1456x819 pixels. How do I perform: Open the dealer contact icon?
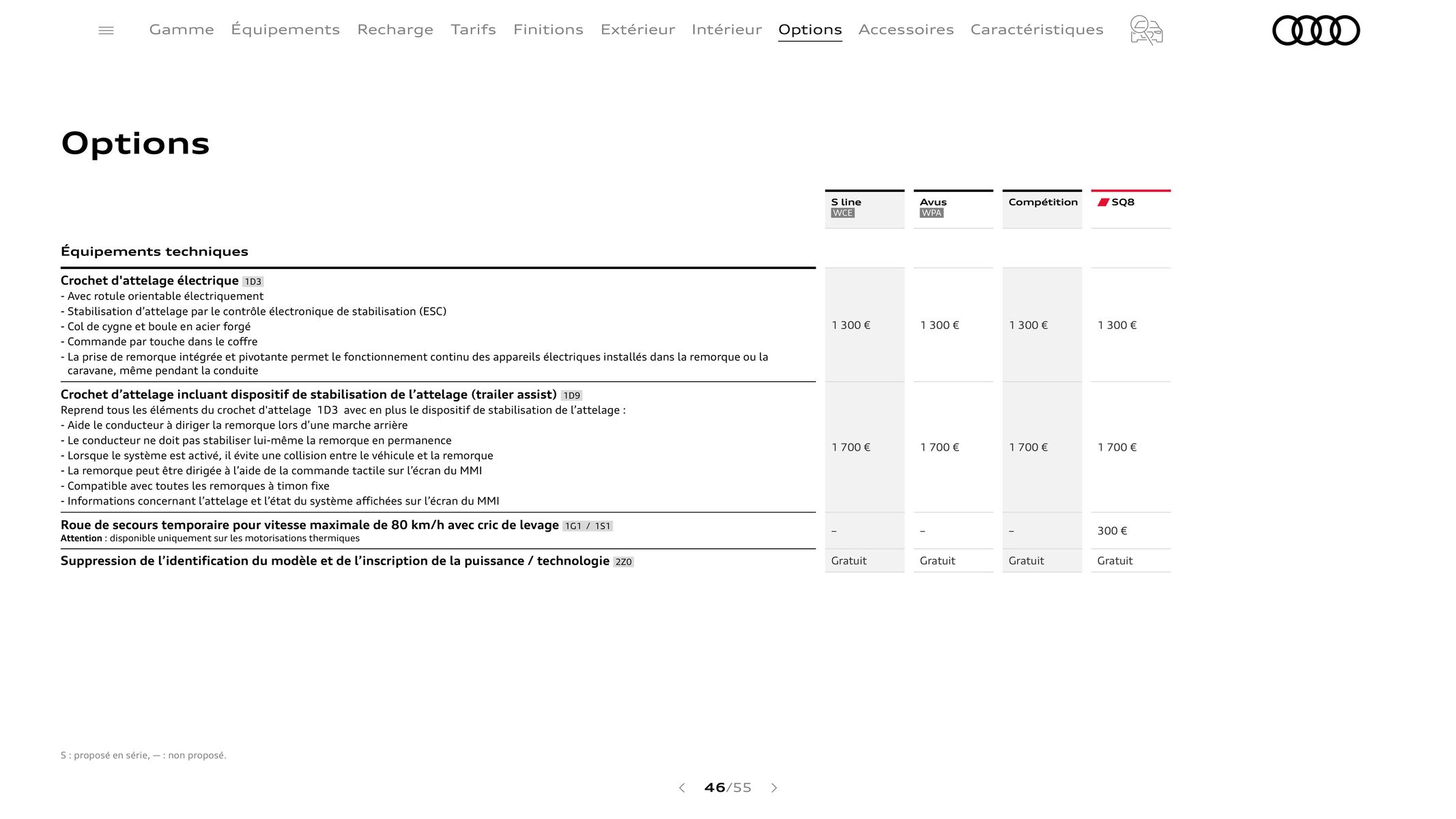click(x=1147, y=30)
